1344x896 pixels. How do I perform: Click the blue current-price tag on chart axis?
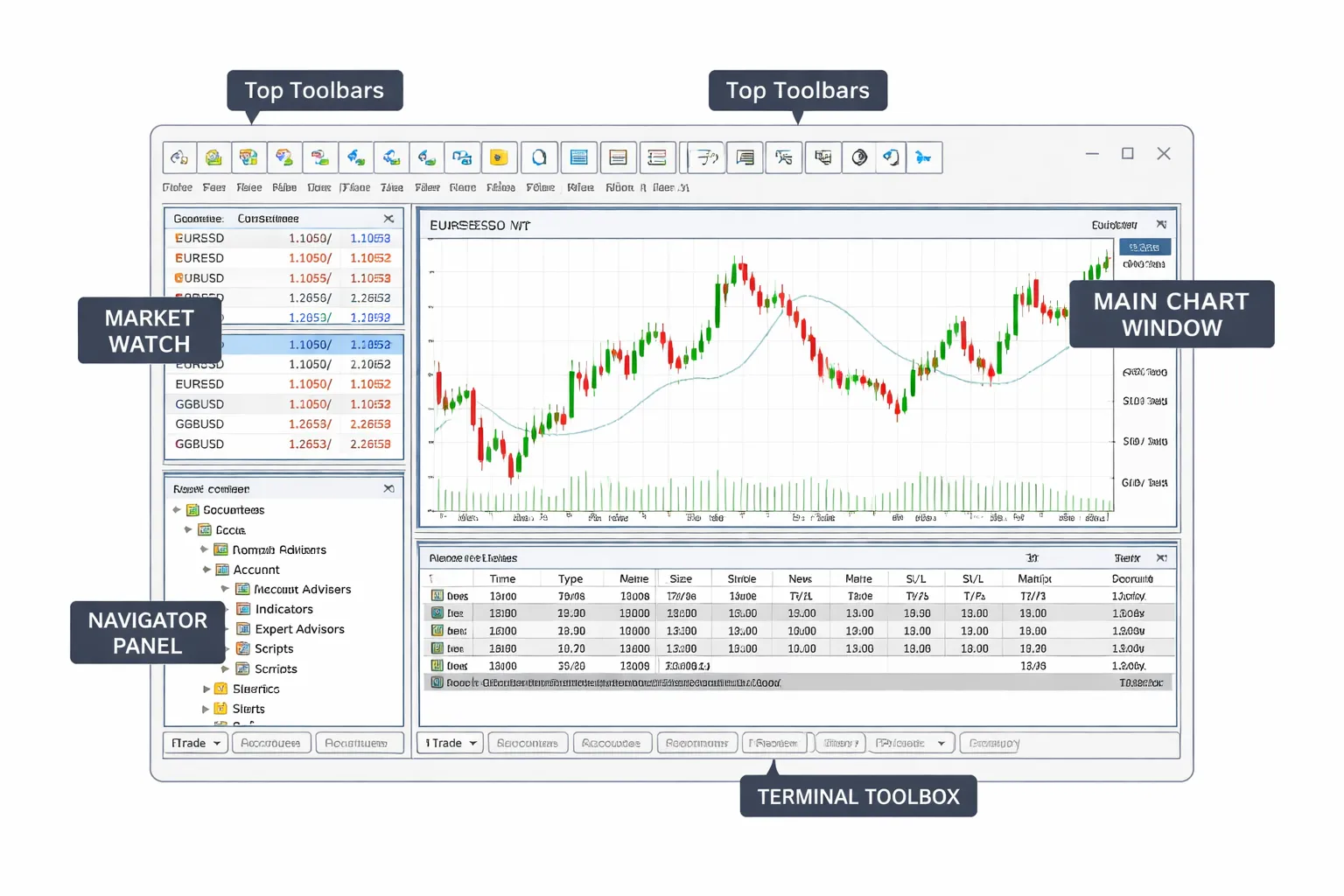[x=1144, y=248]
